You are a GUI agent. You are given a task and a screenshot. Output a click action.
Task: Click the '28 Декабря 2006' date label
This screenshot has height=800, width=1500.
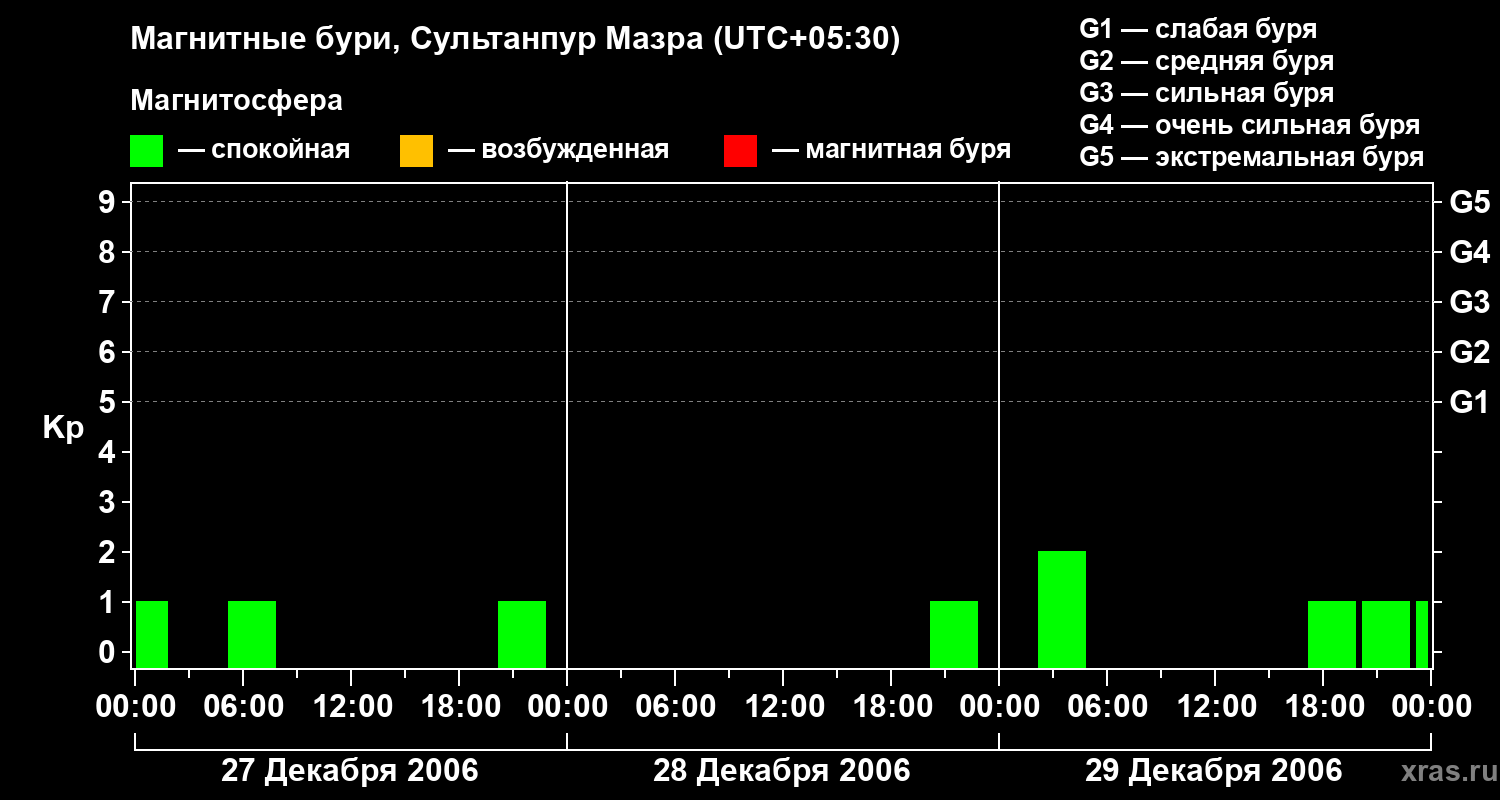click(x=782, y=771)
